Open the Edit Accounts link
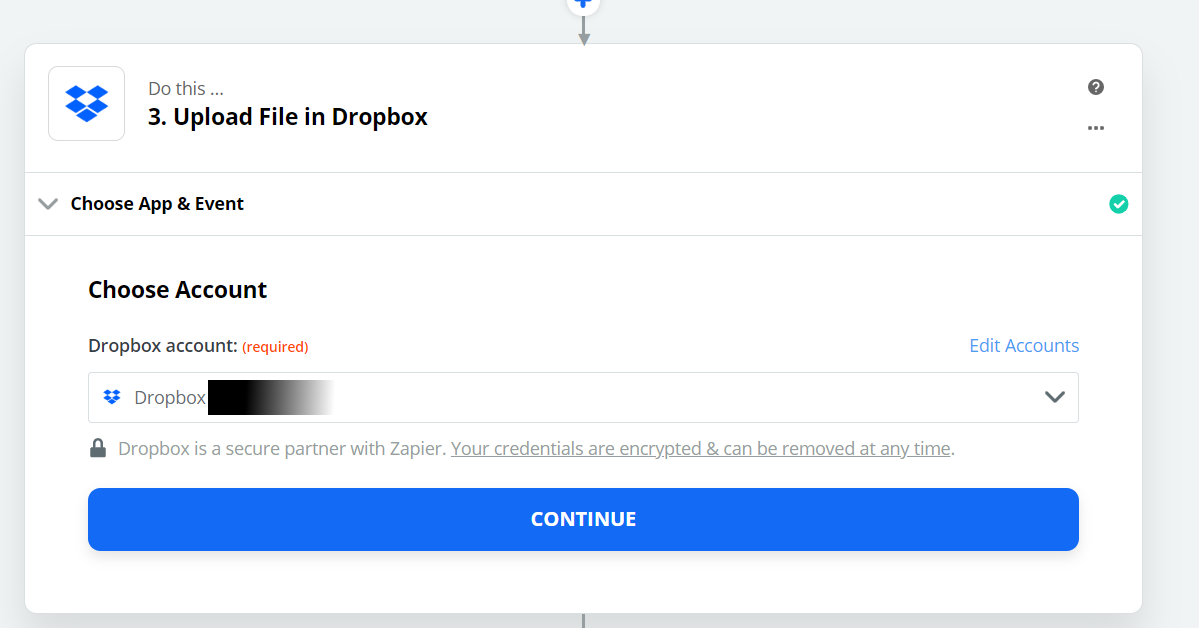Screen dimensions: 1199x628 [1024, 346]
